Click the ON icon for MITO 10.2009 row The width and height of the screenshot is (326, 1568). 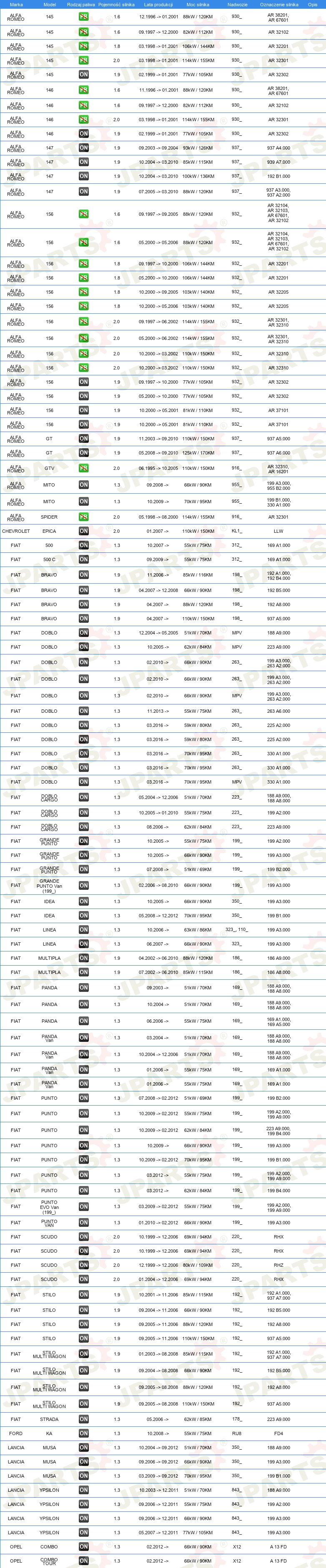83,502
